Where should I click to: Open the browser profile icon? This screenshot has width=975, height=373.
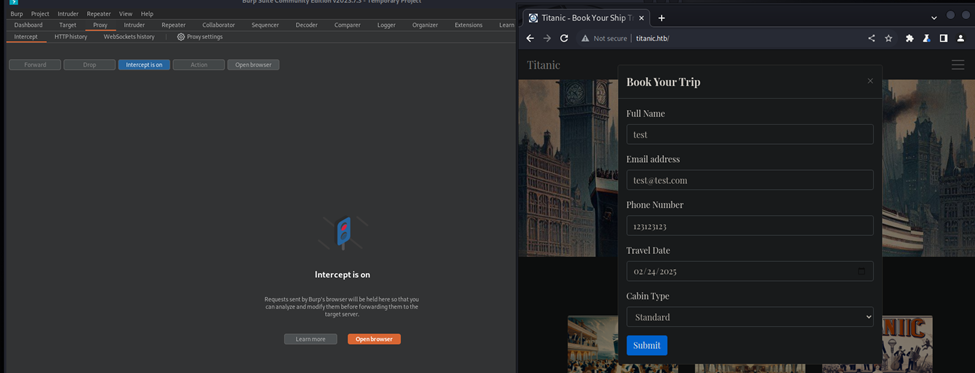pos(961,39)
